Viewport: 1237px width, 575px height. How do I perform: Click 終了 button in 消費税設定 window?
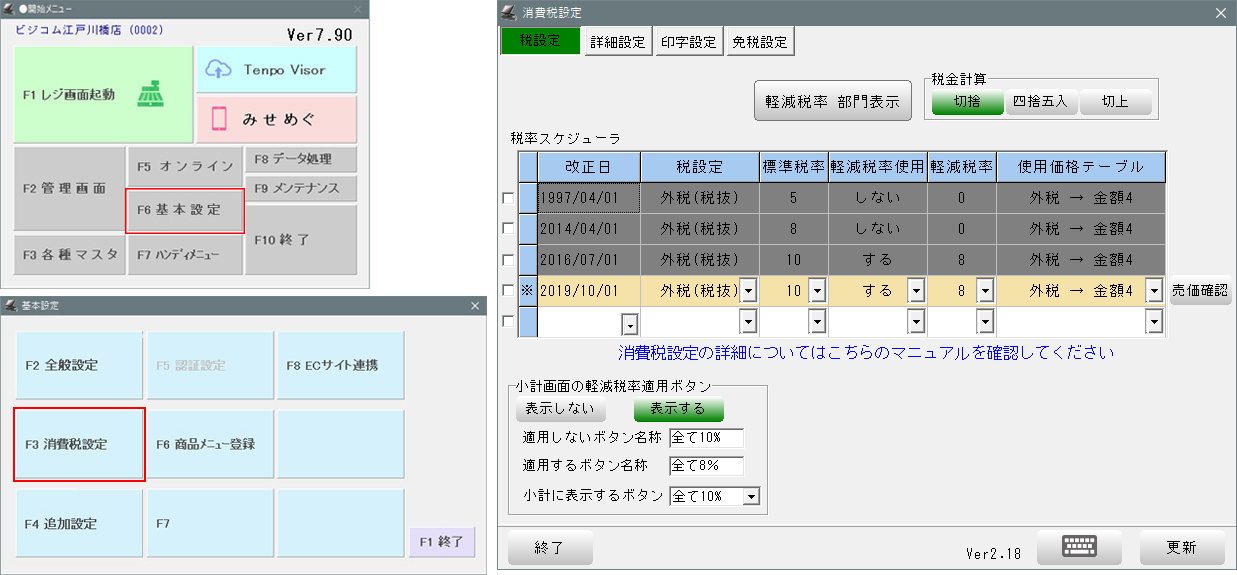coord(550,548)
